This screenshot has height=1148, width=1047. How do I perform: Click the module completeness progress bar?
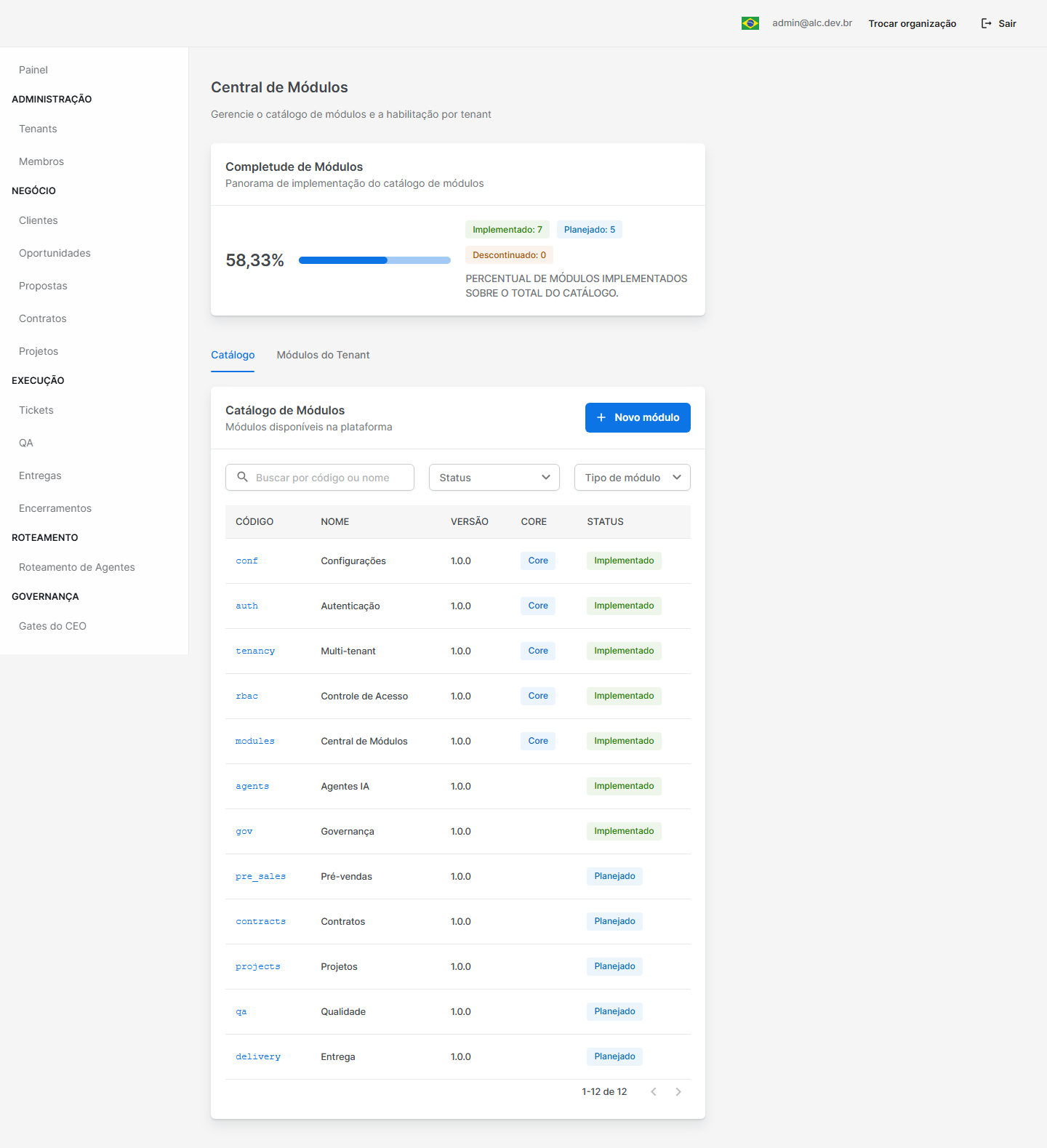click(x=374, y=260)
